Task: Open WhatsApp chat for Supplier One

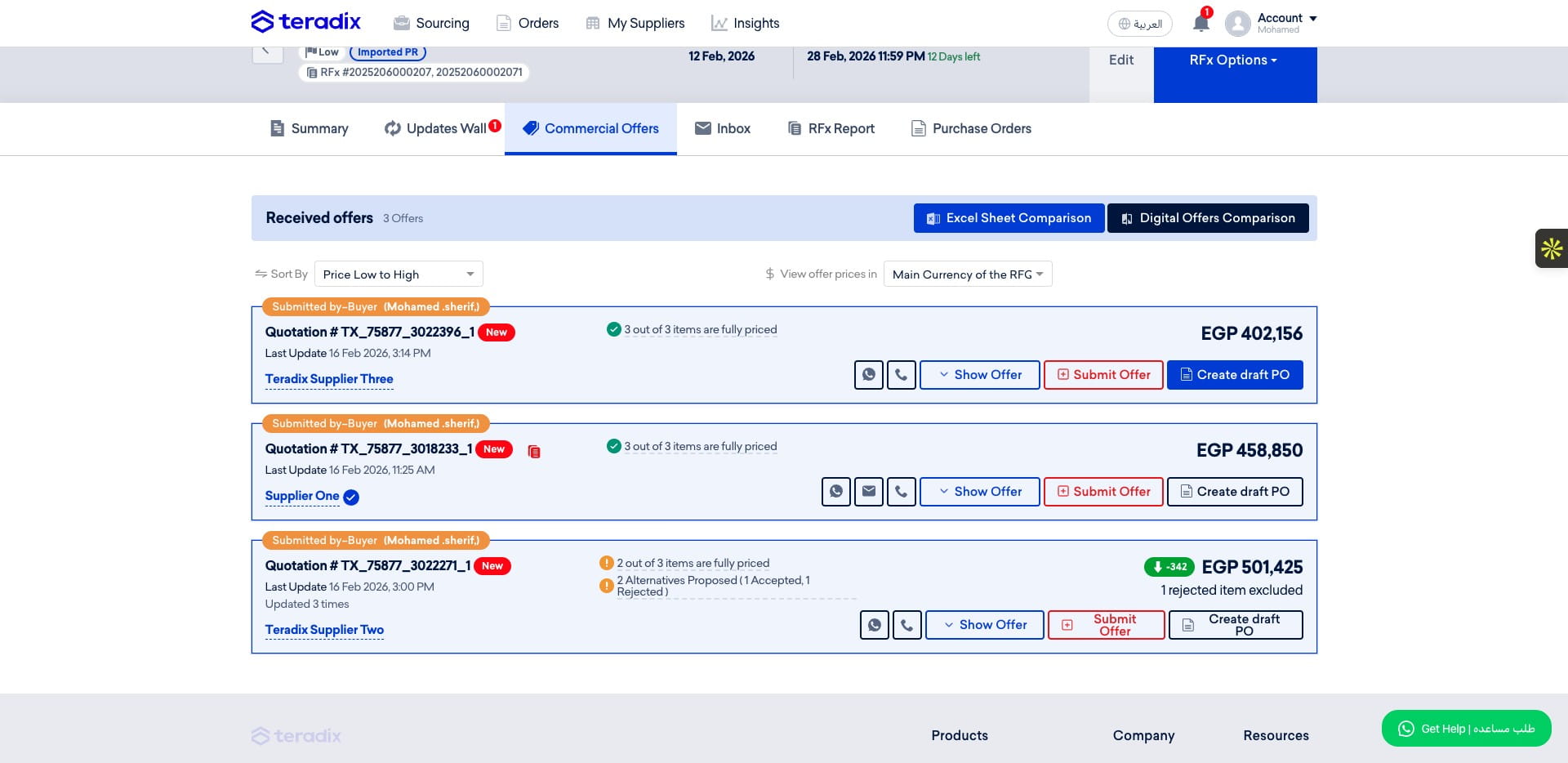Action: 836,492
